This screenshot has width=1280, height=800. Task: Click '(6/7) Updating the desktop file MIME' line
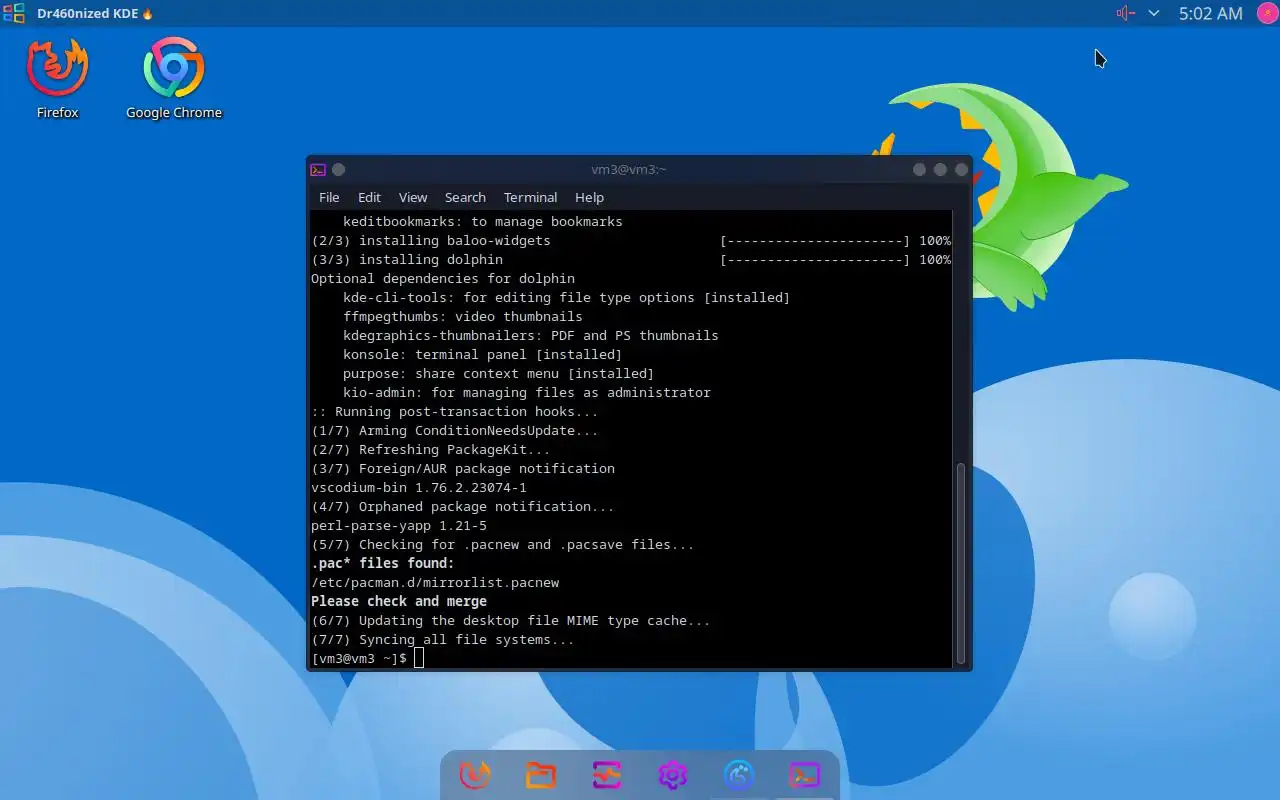pyautogui.click(x=511, y=620)
